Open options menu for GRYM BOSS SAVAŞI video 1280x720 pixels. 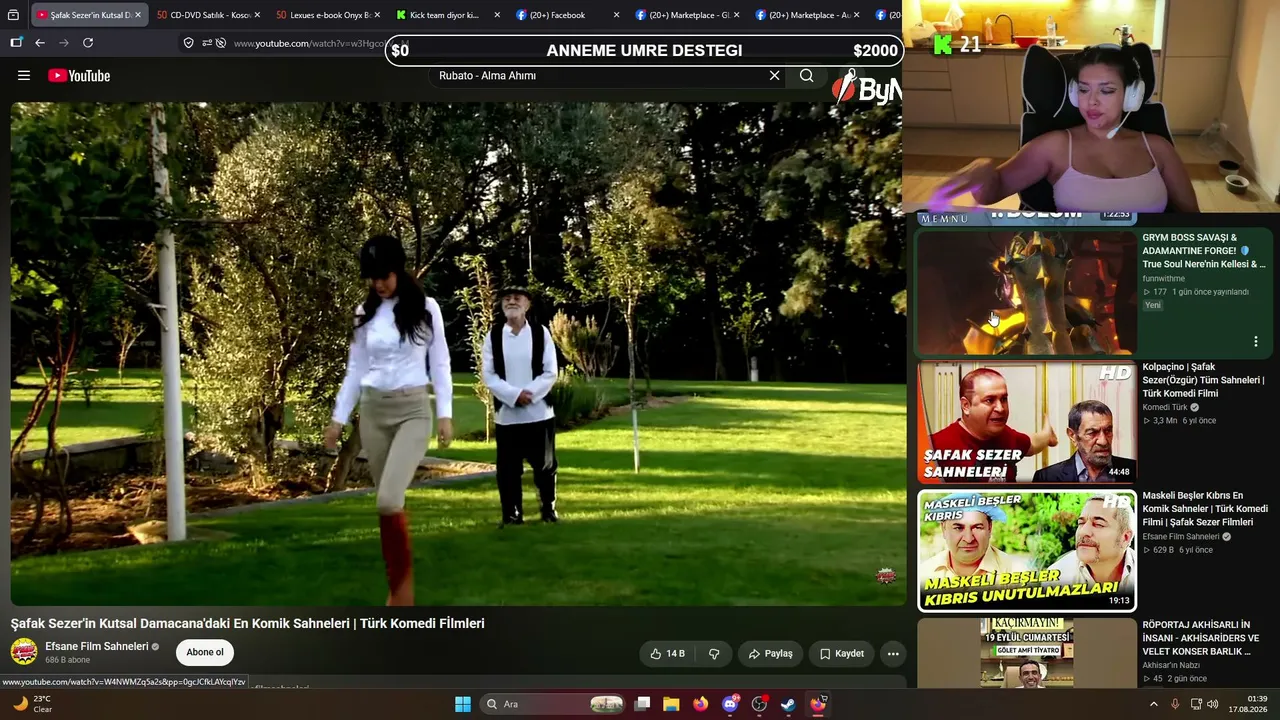click(x=1255, y=342)
